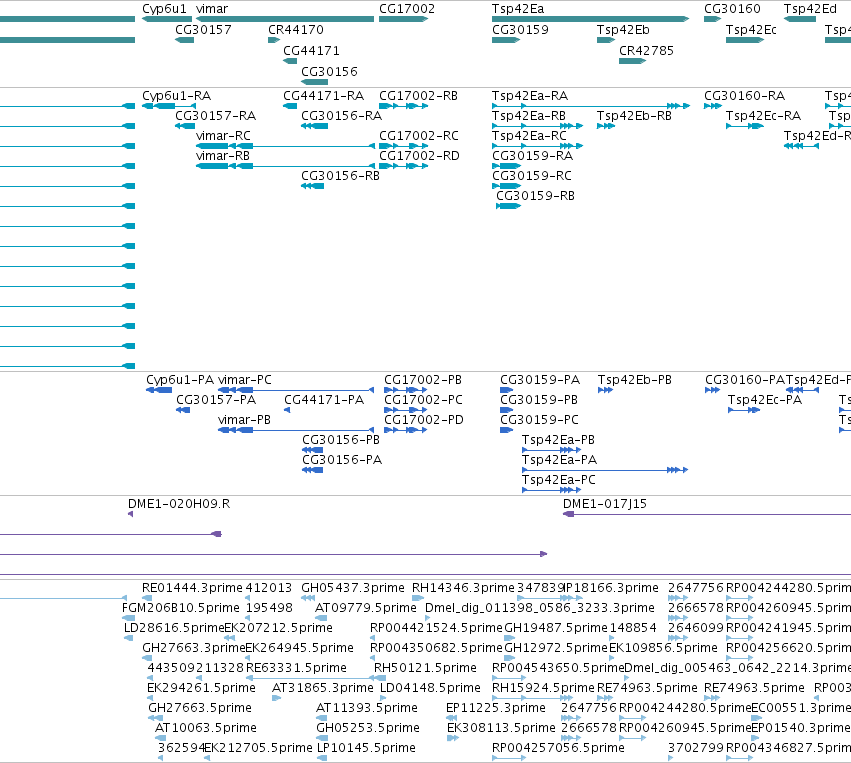
Task: Click the CG30156-RA transcript label
Action: [x=341, y=116]
